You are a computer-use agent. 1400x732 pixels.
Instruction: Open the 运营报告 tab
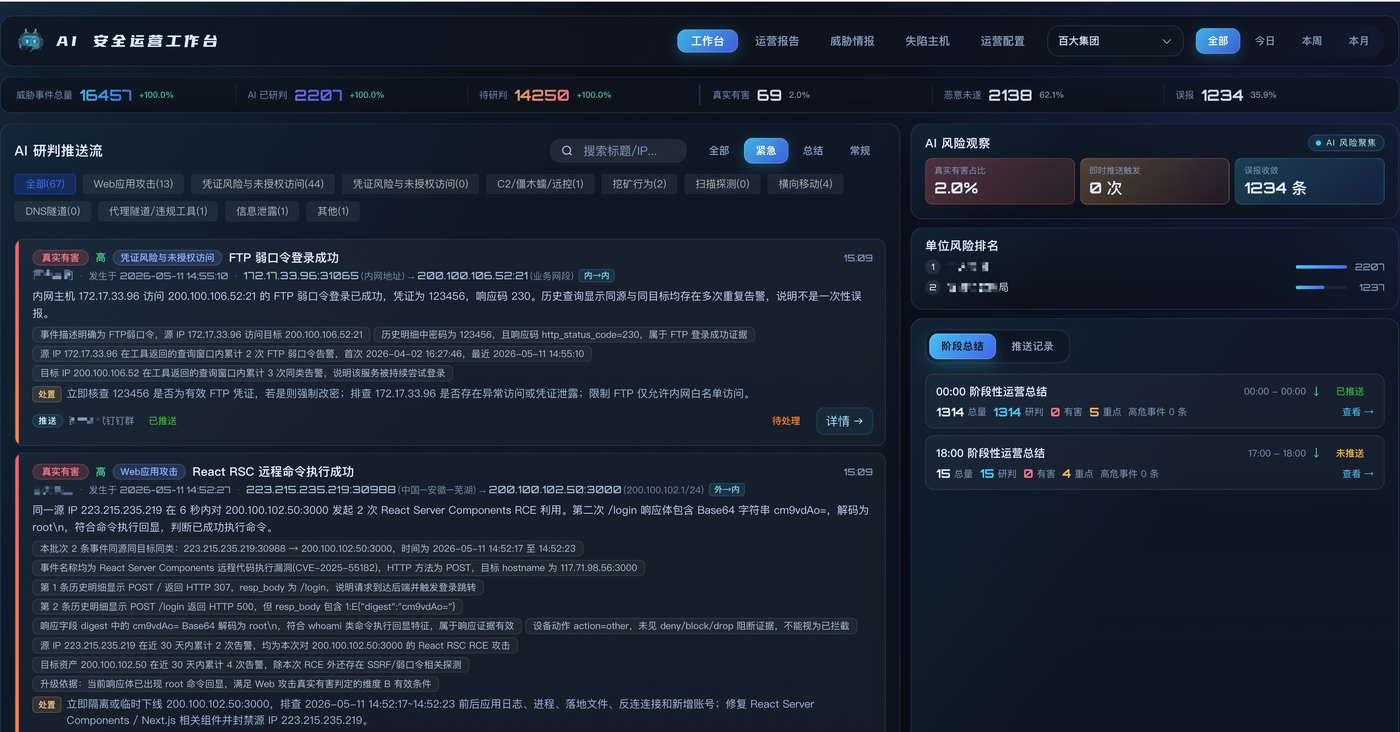777,41
